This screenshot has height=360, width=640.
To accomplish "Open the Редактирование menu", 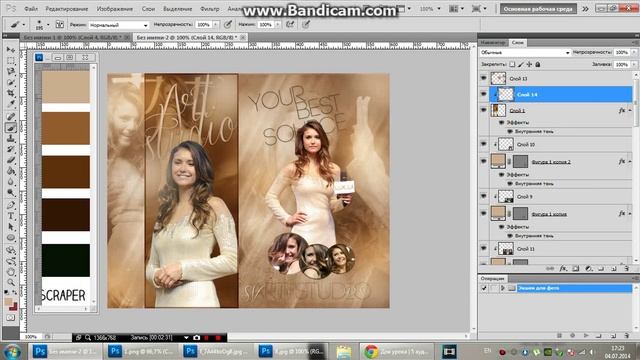I will coord(67,9).
